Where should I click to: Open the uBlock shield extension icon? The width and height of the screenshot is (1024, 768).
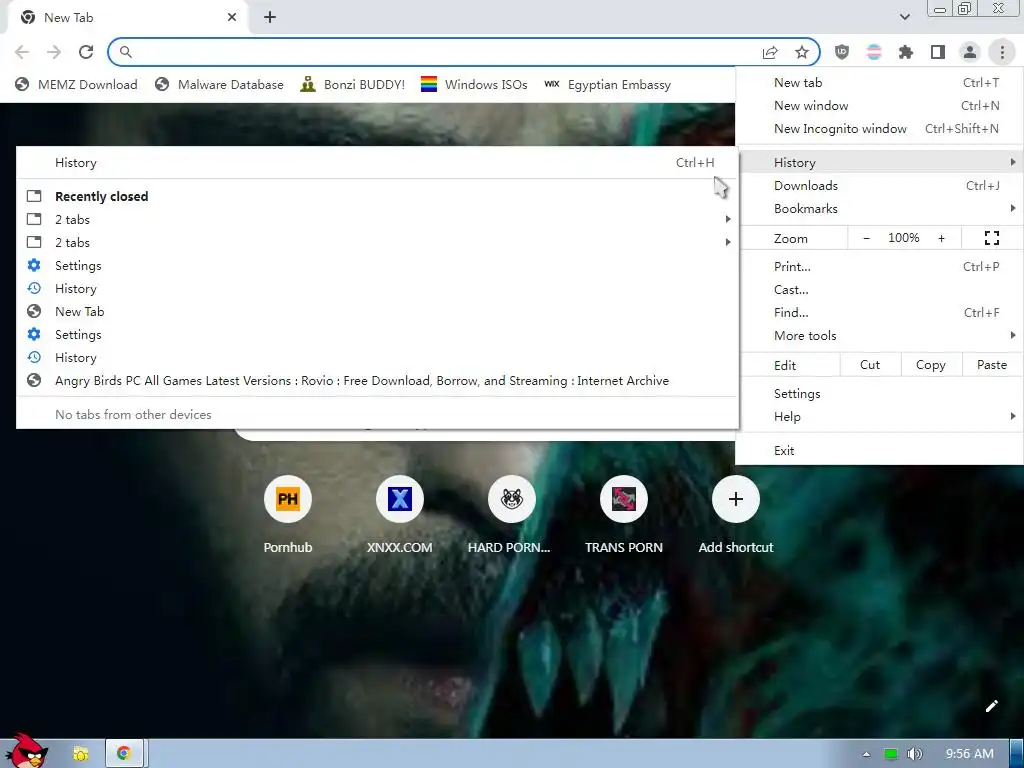(x=842, y=52)
